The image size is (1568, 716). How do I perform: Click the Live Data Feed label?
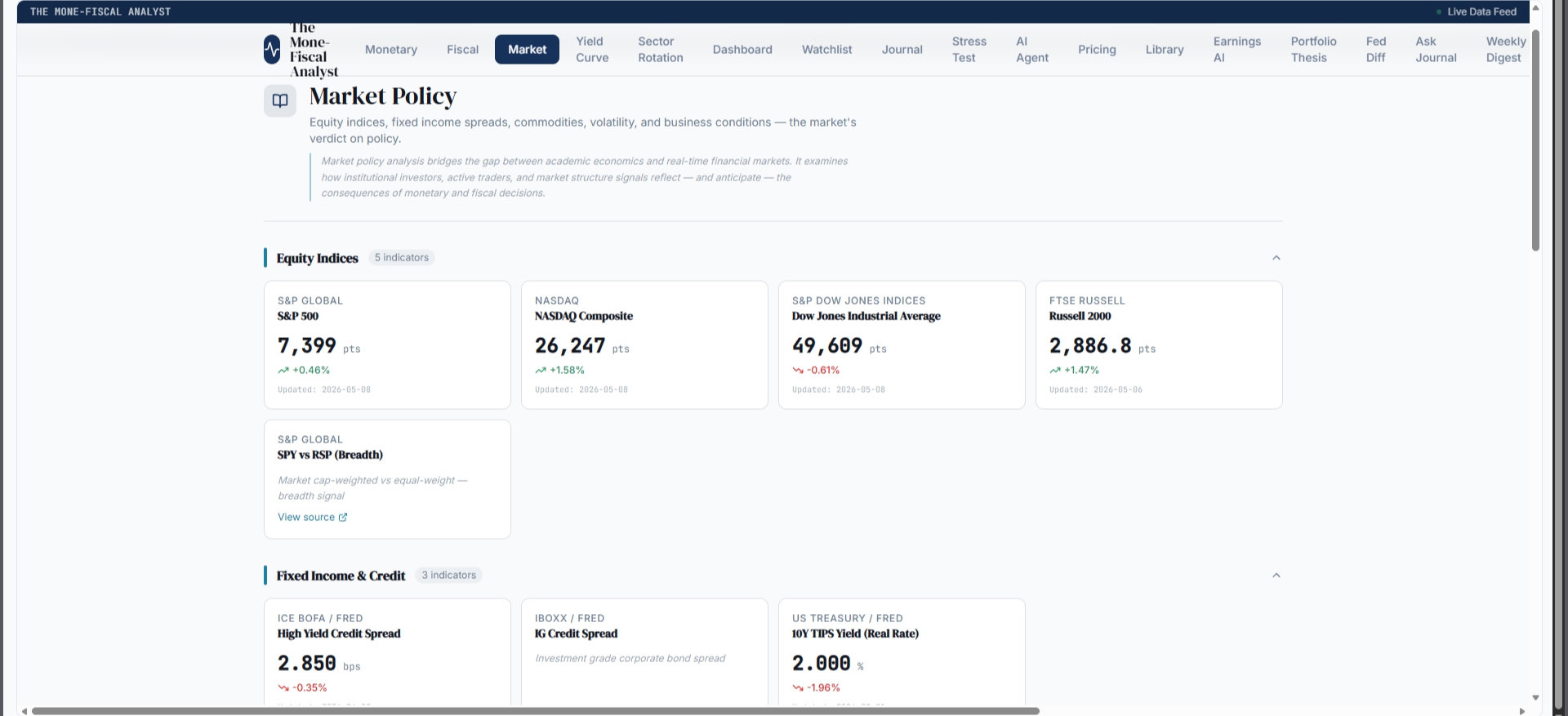coord(1481,12)
